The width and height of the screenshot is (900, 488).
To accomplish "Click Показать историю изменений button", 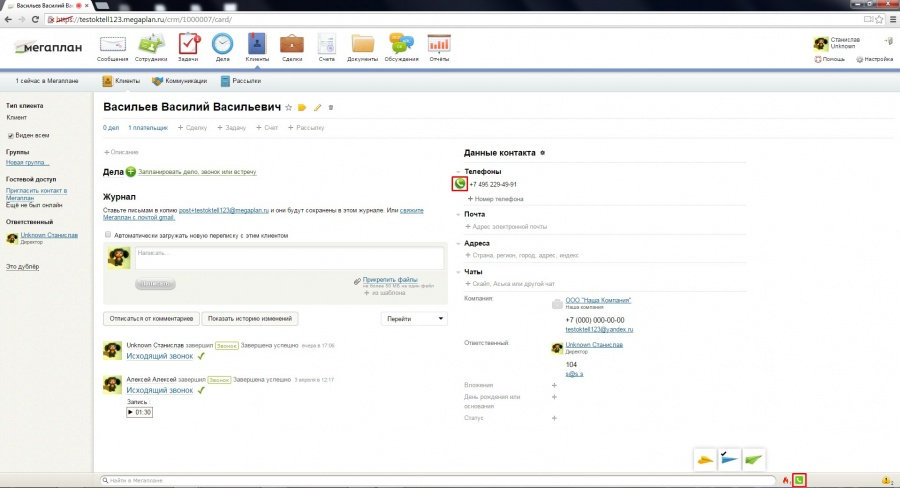I will (x=250, y=319).
